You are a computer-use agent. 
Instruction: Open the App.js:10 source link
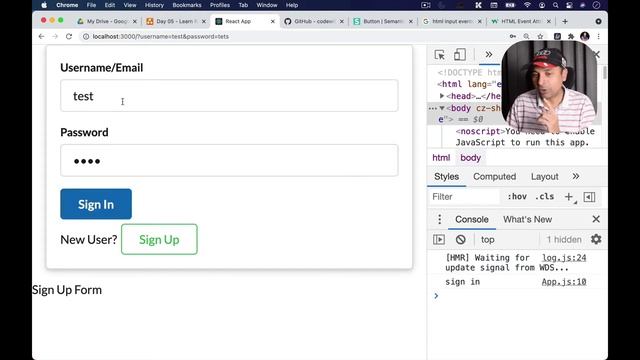pyautogui.click(x=564, y=282)
